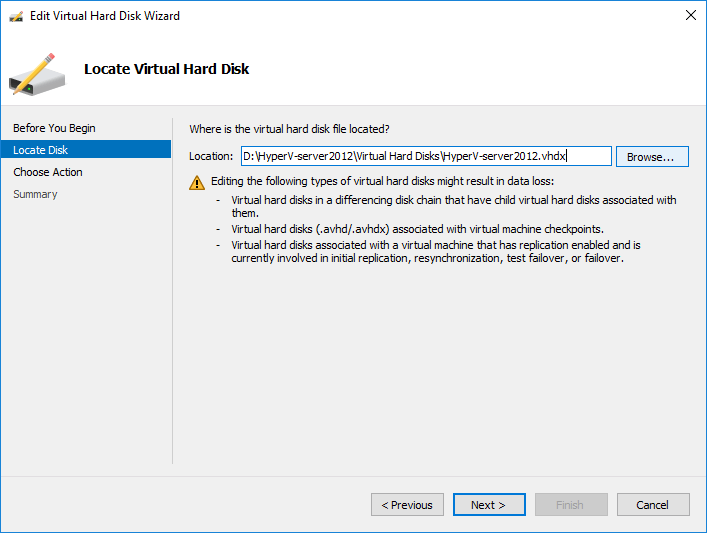Click the wizard icon in the title bar
707x533 pixels.
coord(16,16)
